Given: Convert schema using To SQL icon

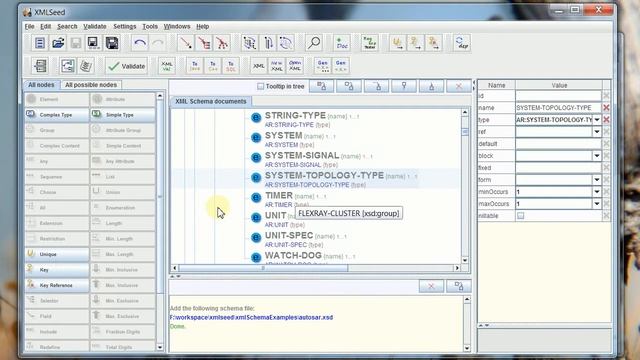Looking at the screenshot, I should [231, 66].
